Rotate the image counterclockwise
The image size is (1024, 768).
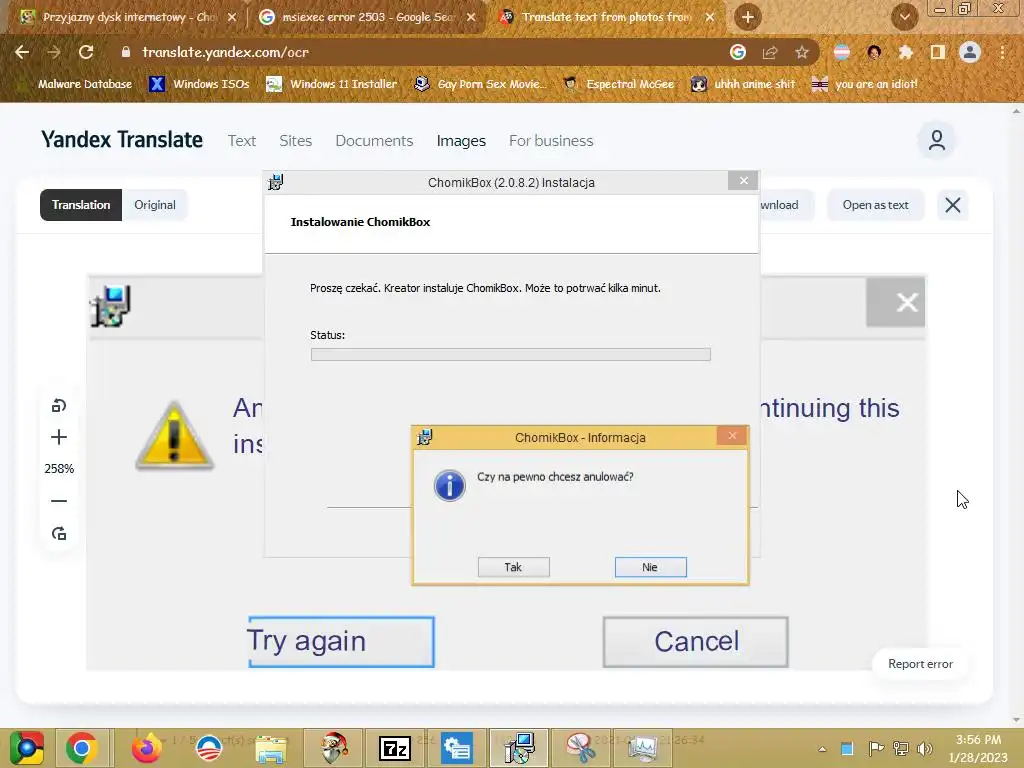tap(59, 406)
